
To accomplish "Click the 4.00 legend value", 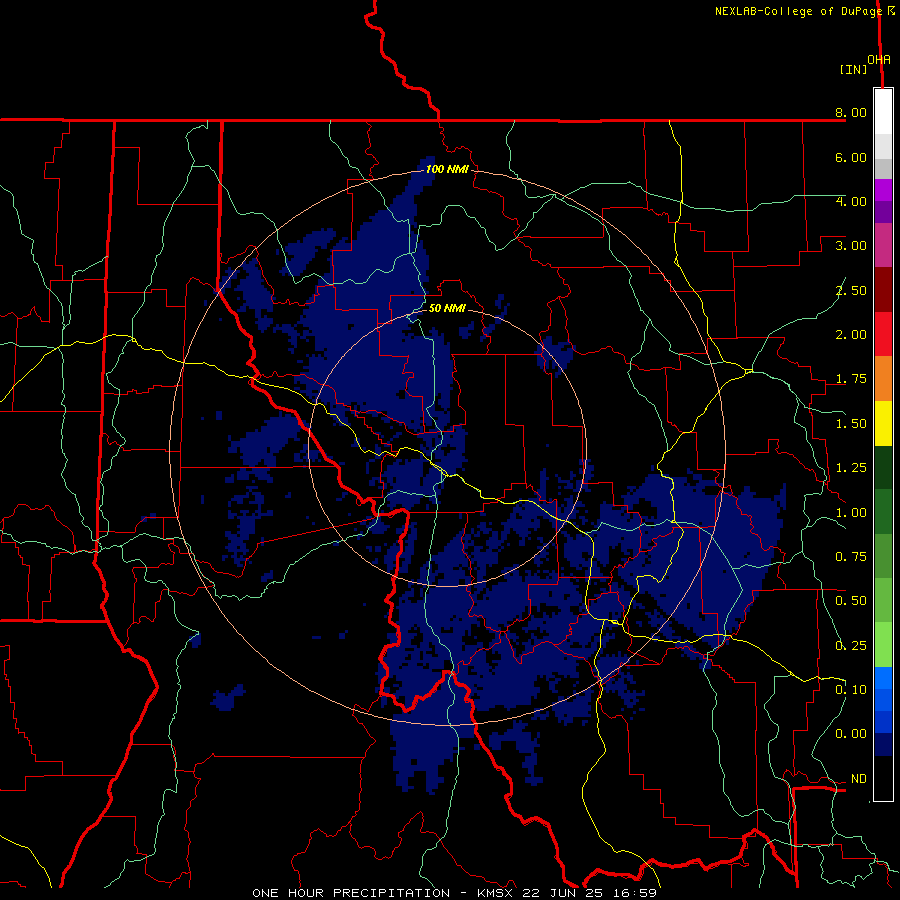I will (851, 201).
